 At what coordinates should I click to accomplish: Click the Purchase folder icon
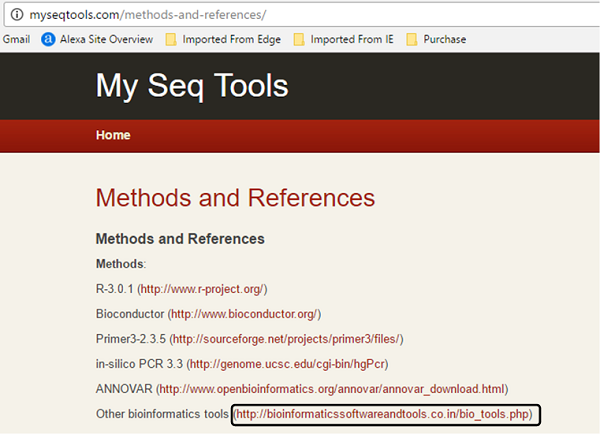(412, 39)
